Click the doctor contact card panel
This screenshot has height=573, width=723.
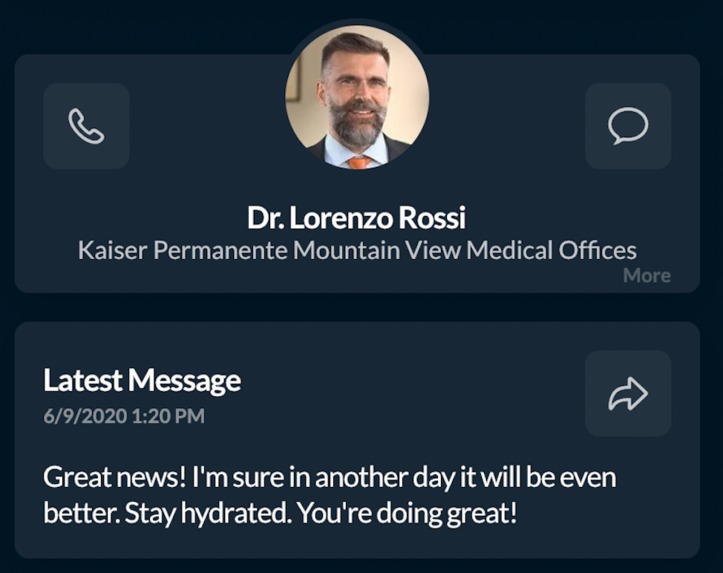[357, 173]
